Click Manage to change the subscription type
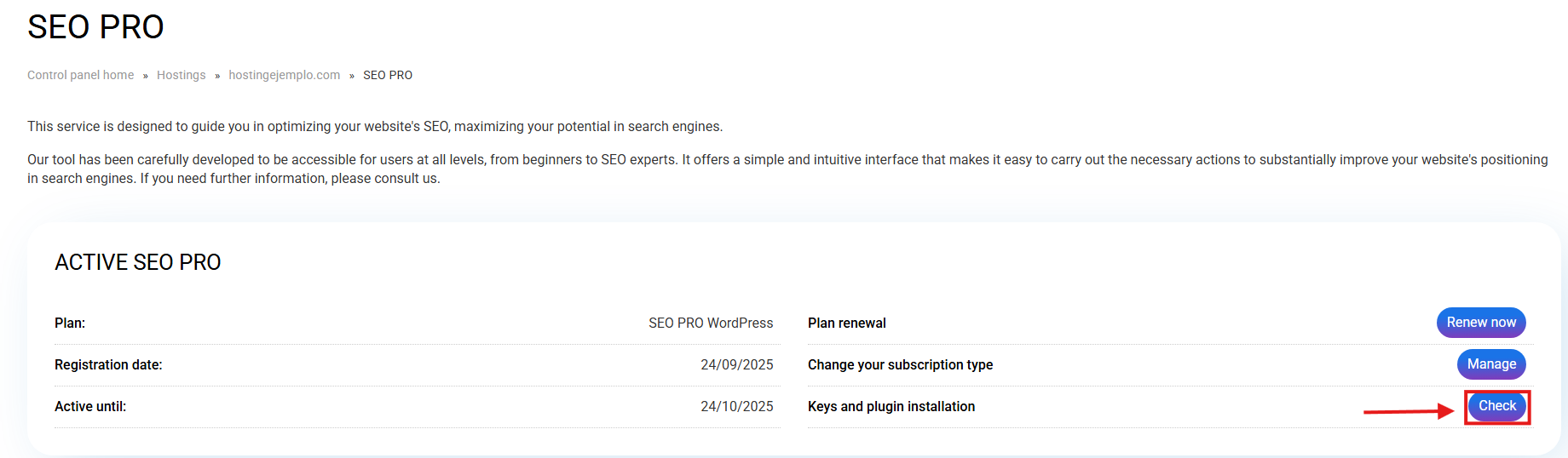The height and width of the screenshot is (458, 1568). tap(1490, 364)
